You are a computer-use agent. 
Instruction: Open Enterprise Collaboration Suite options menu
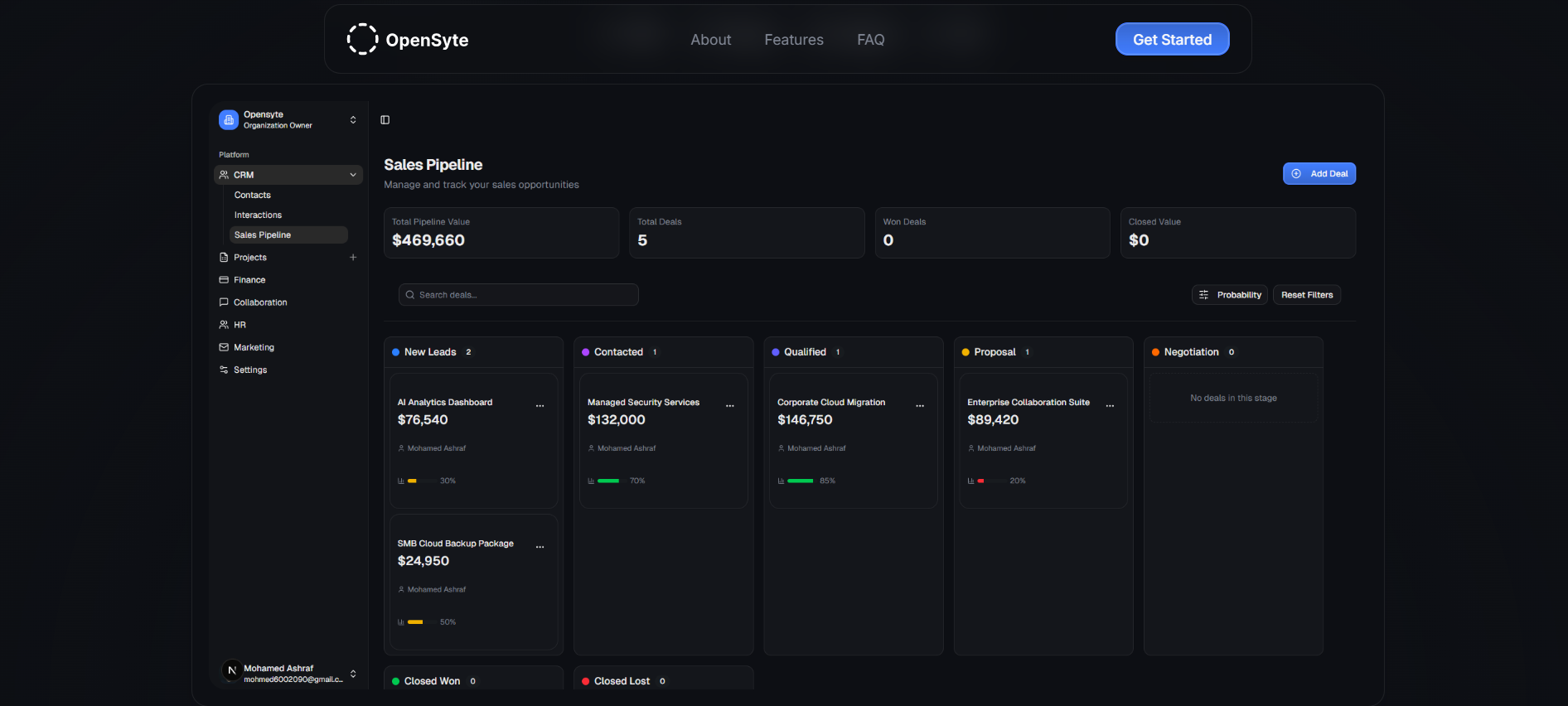pos(1110,406)
